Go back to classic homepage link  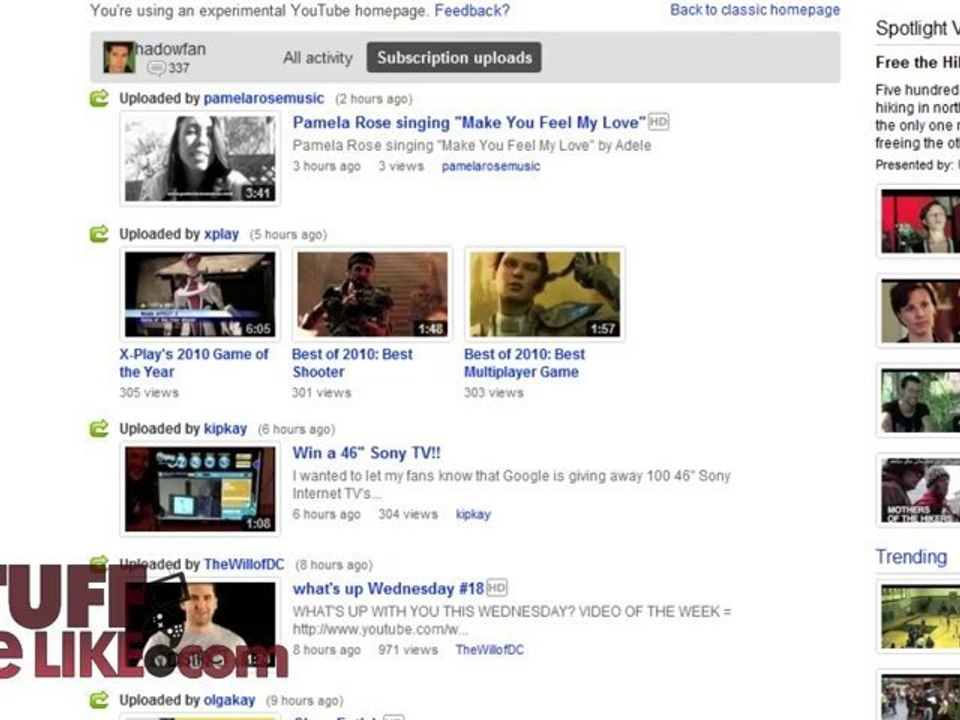point(755,10)
